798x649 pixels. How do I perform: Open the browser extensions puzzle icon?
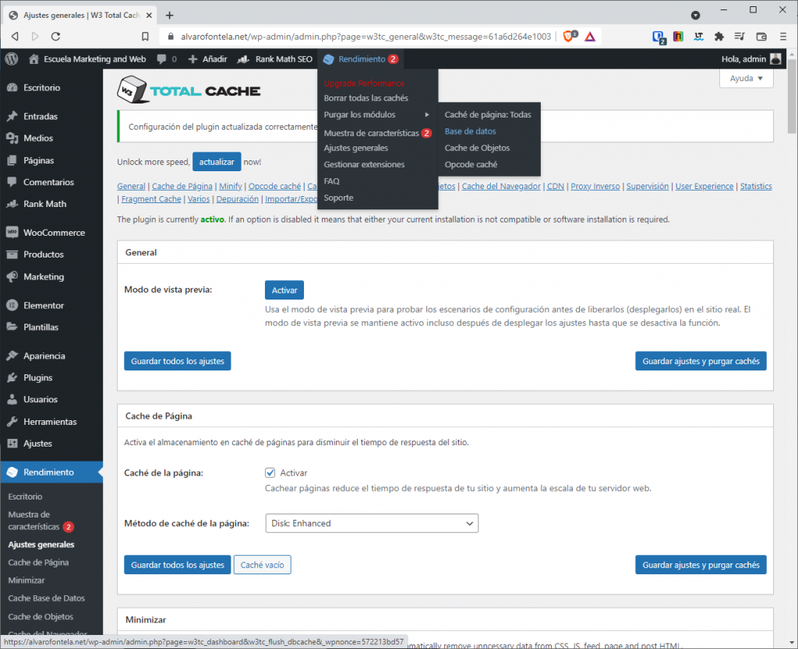[x=719, y=36]
